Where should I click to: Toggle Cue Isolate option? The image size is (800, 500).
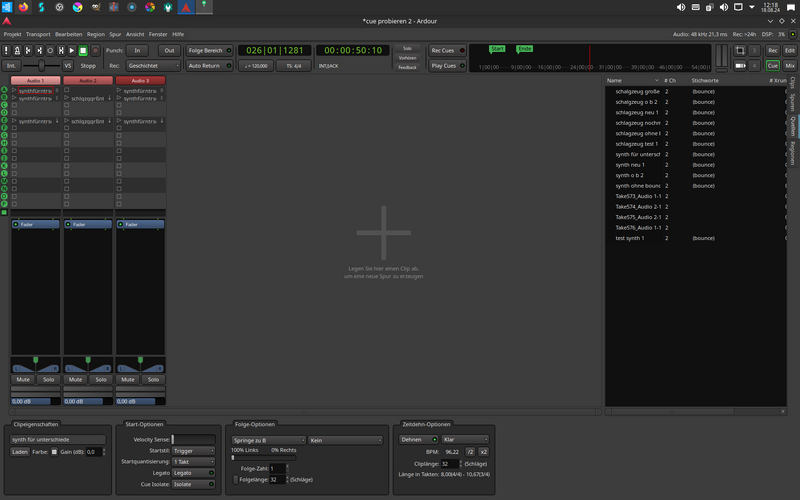coord(193,484)
